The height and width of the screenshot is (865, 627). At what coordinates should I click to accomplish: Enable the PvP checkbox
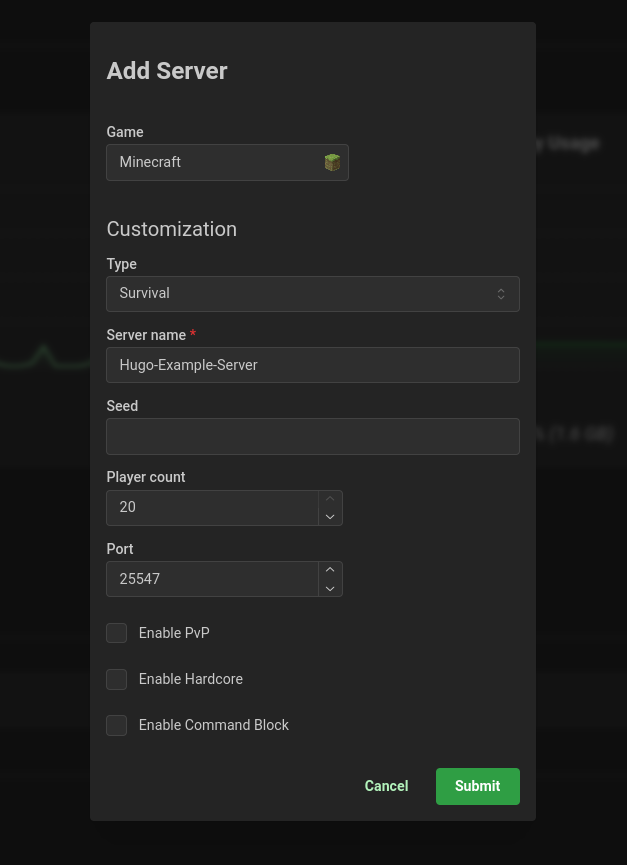(x=117, y=633)
